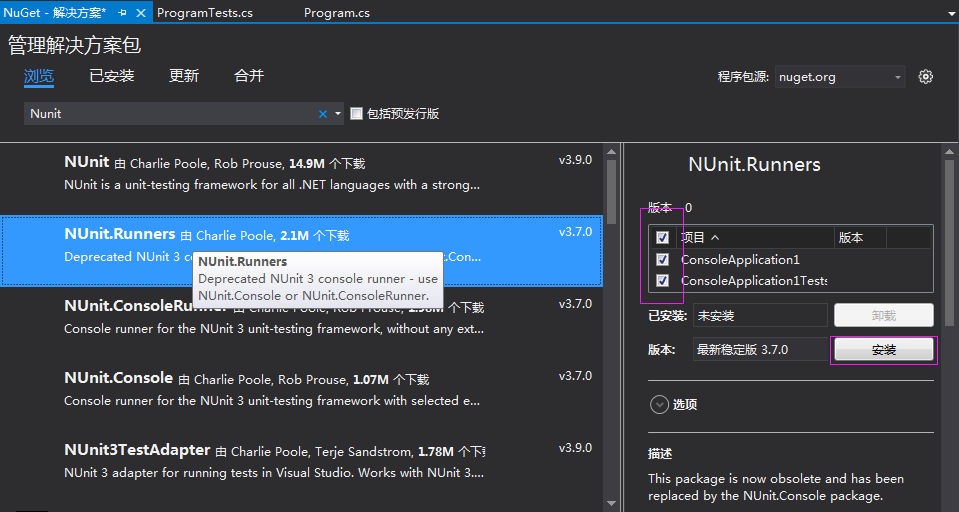Select the NUnit.Runners package row

click(302, 250)
